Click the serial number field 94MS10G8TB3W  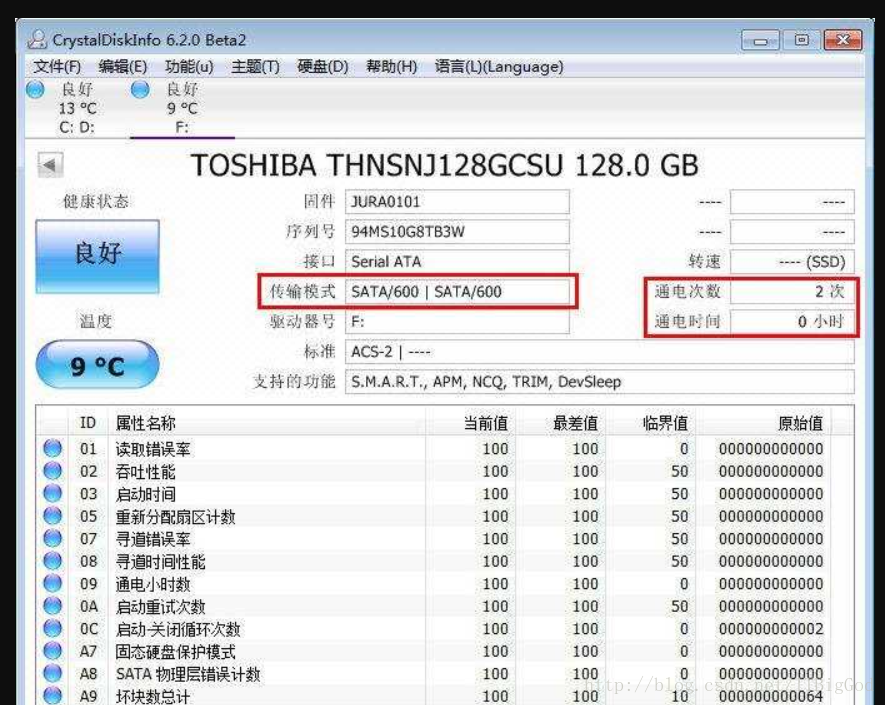pyautogui.click(x=457, y=231)
